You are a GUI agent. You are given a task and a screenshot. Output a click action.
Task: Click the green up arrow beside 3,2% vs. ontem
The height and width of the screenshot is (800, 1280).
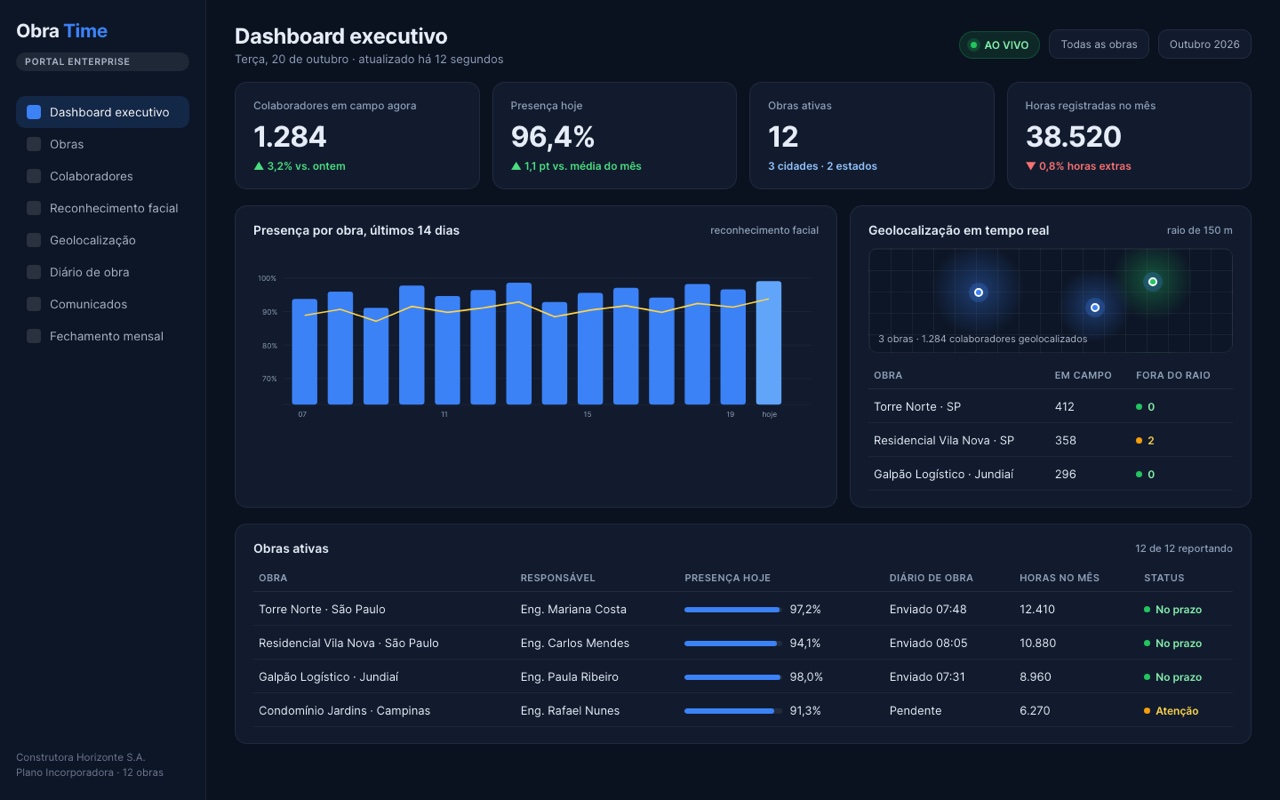(x=258, y=166)
